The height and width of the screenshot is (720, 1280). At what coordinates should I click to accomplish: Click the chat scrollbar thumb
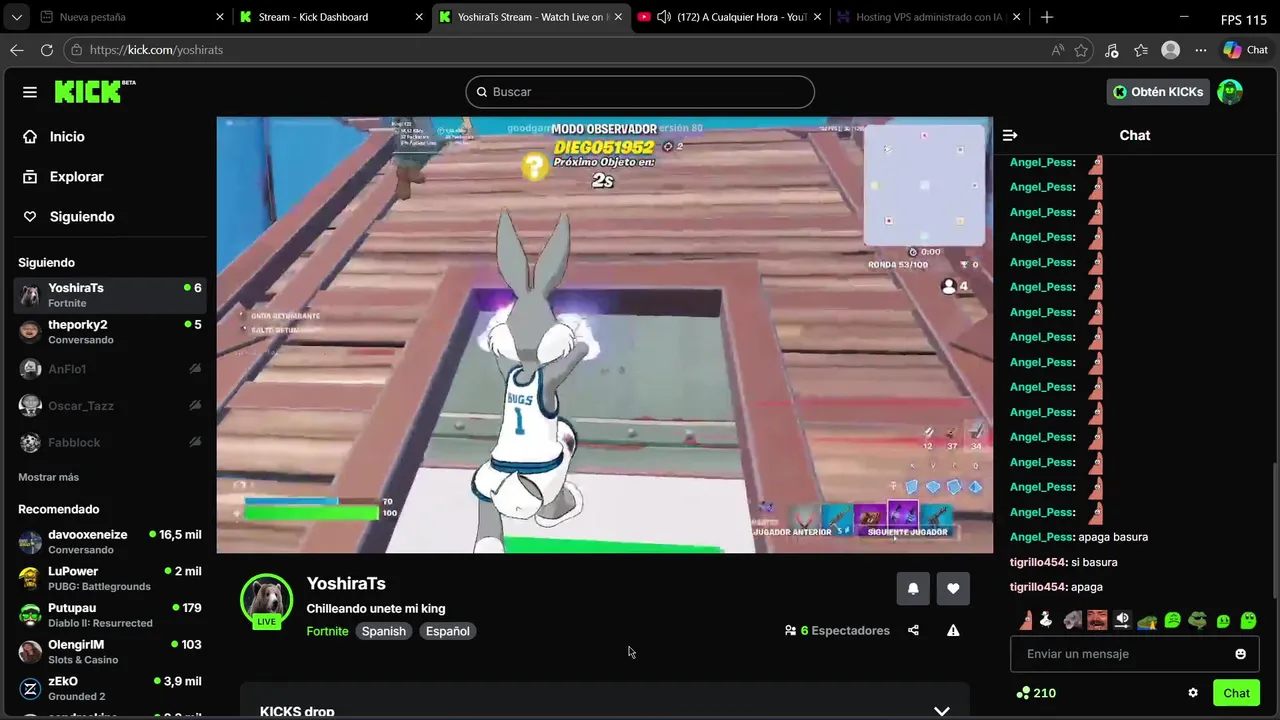pyautogui.click(x=1274, y=530)
